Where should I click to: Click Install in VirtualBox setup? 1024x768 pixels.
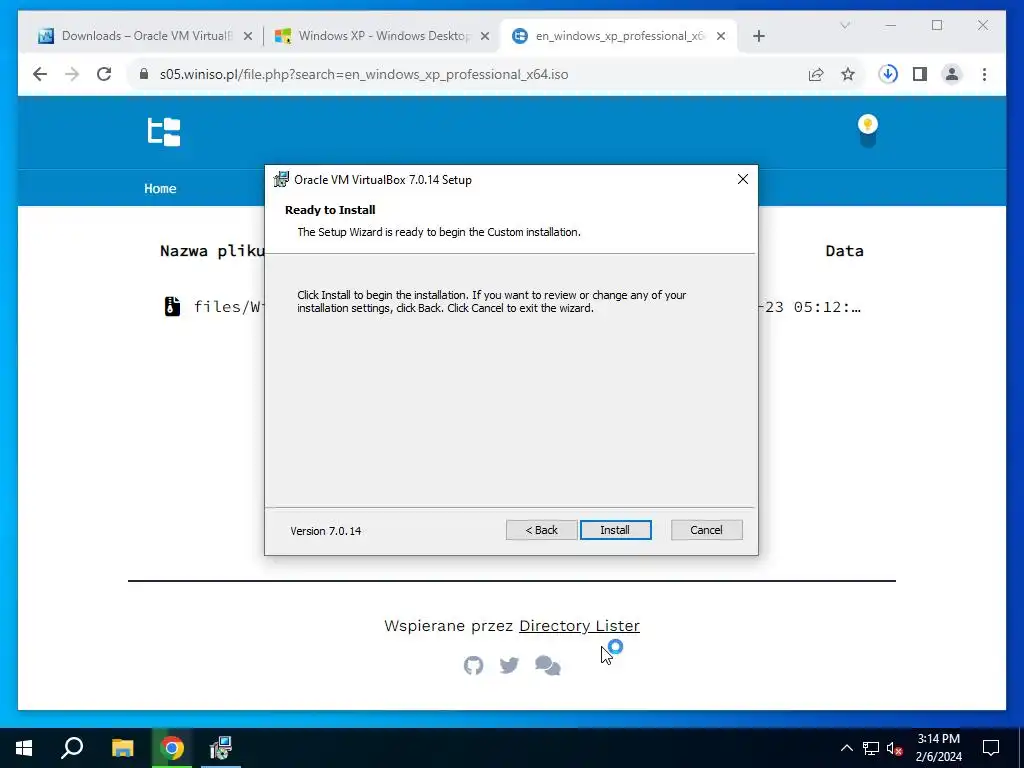click(615, 530)
